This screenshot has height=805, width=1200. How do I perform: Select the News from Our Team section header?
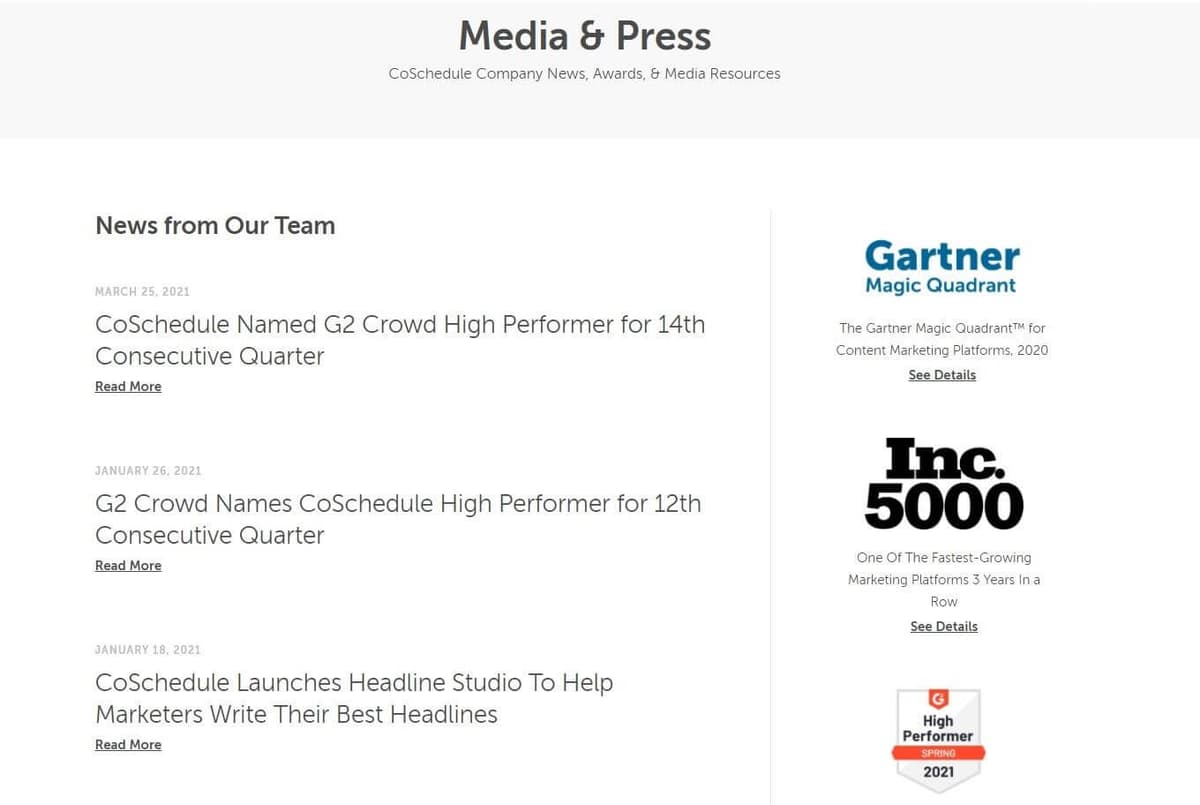click(x=214, y=226)
